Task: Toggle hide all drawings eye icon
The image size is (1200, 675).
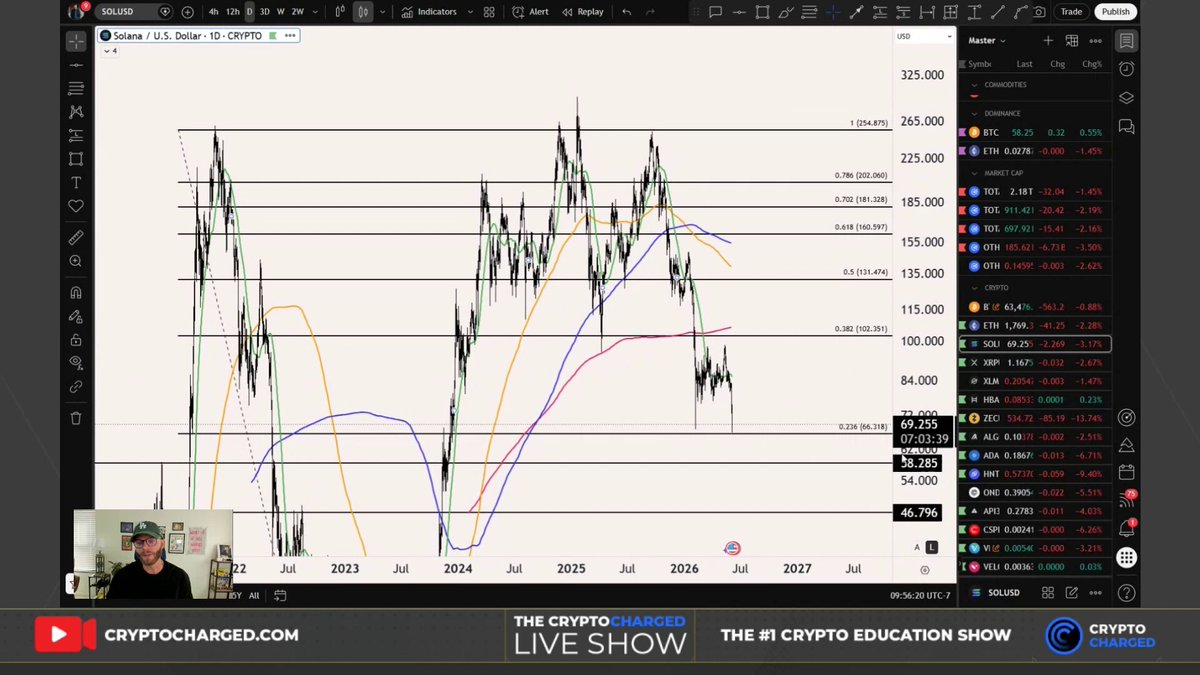Action: (76, 363)
